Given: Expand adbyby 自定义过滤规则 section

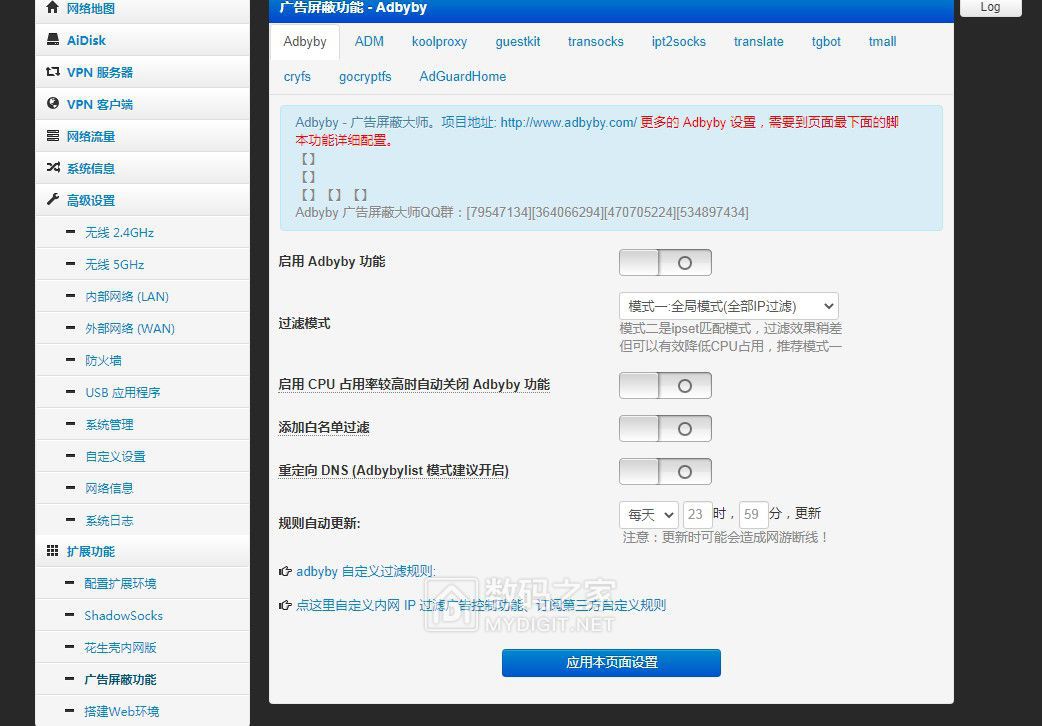Looking at the screenshot, I should (365, 571).
